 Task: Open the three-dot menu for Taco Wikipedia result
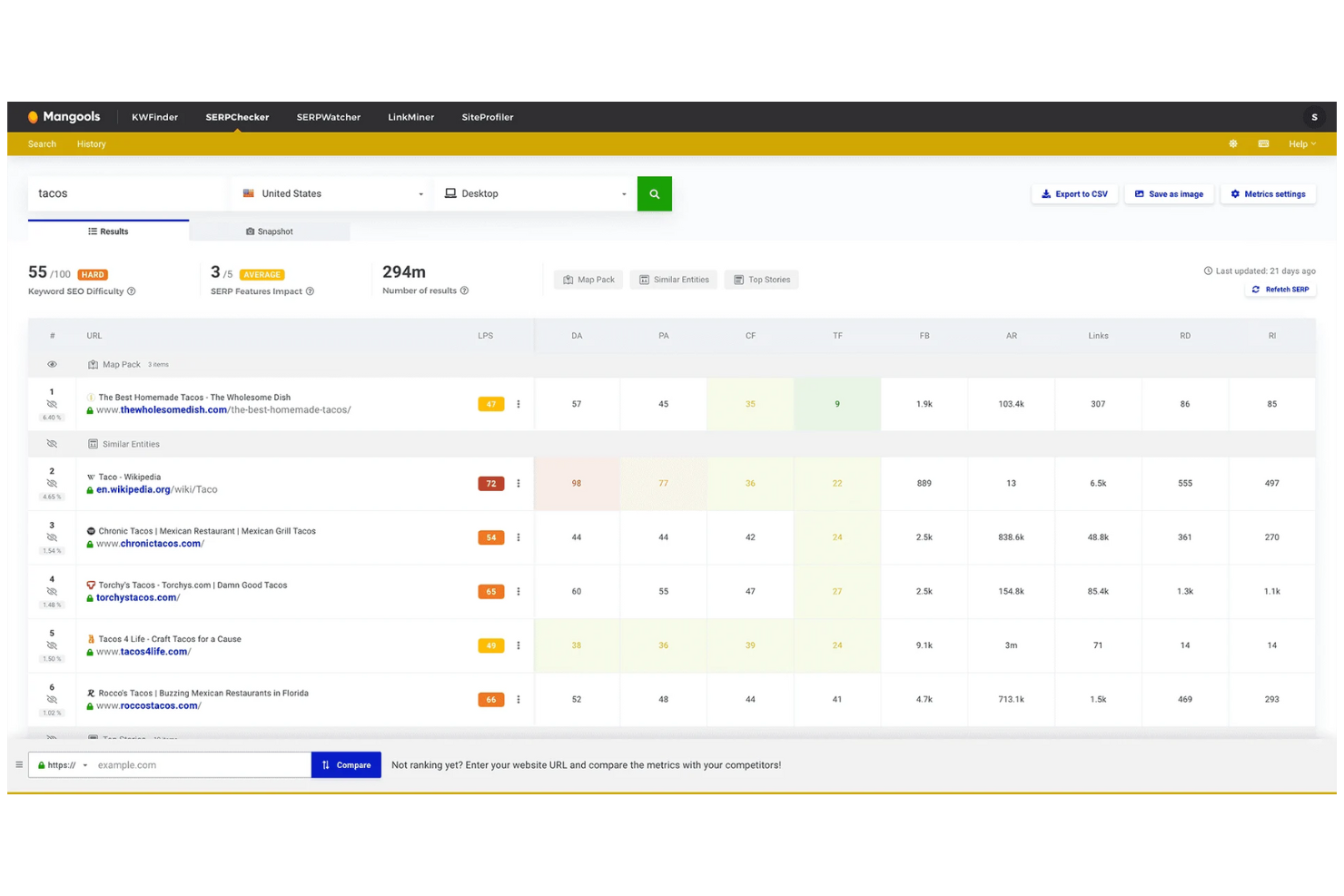click(519, 483)
